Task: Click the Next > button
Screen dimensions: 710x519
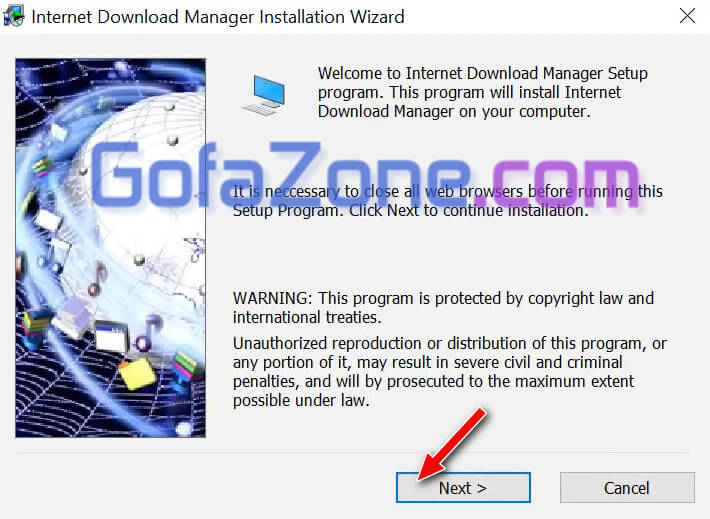Action: [x=463, y=488]
